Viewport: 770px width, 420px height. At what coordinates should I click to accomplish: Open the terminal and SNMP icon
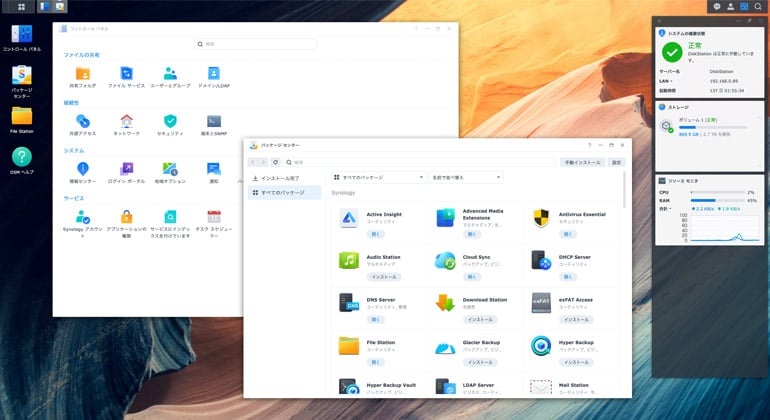point(214,121)
